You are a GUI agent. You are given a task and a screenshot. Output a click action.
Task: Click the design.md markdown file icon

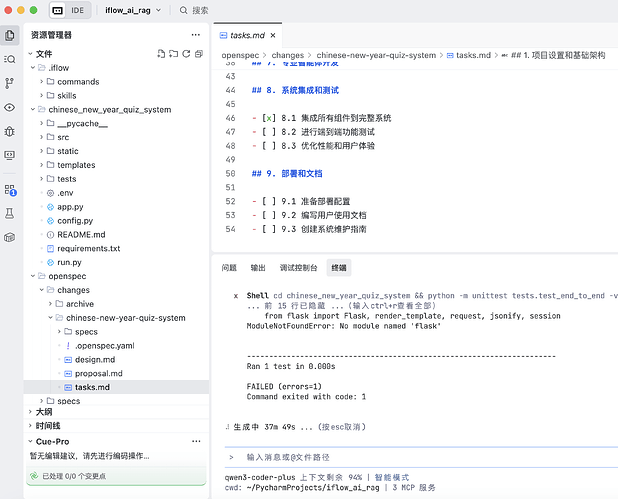pos(68,359)
